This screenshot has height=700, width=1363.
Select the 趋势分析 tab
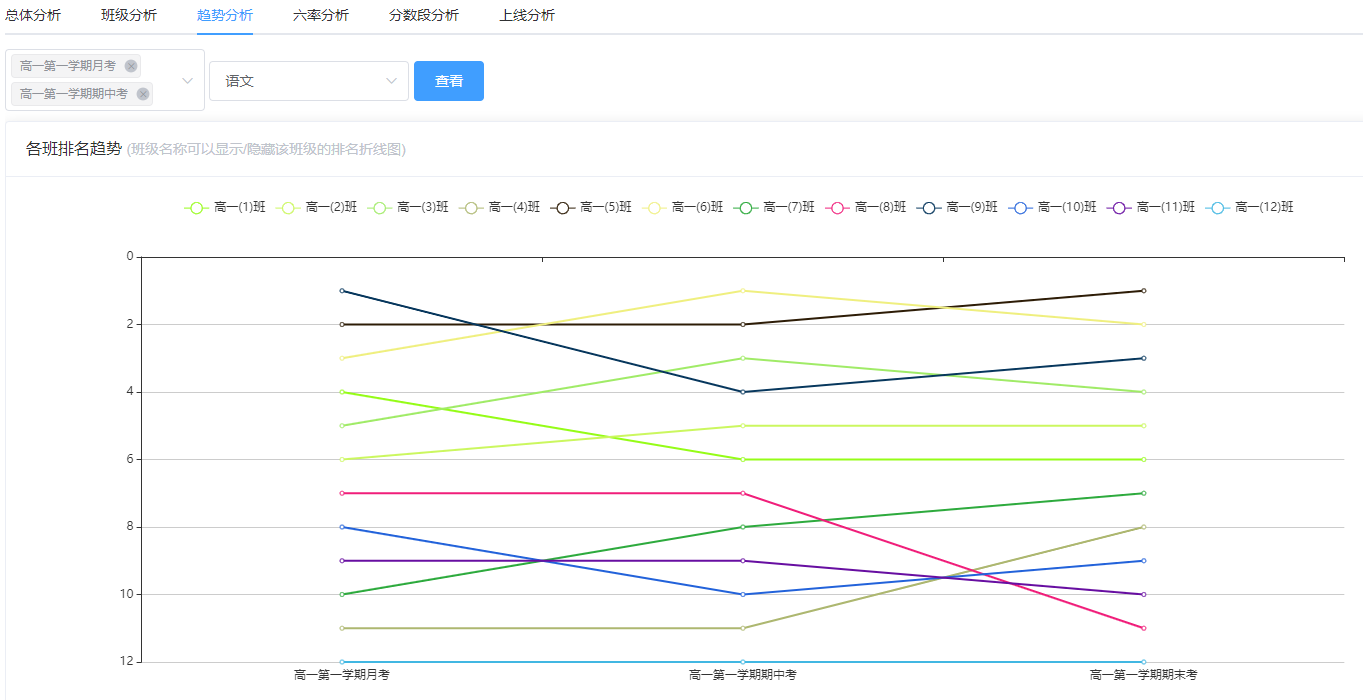click(225, 15)
